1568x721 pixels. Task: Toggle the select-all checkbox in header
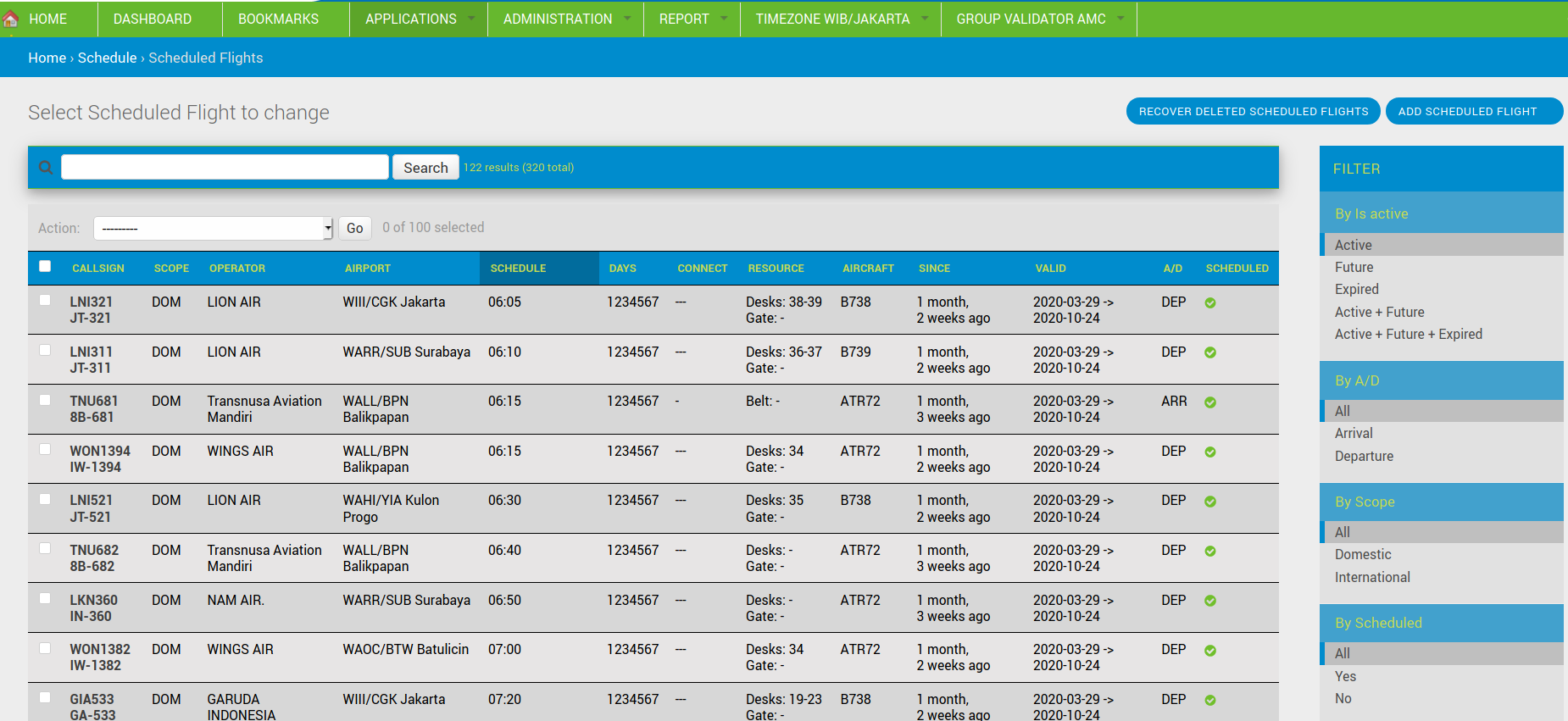45,267
